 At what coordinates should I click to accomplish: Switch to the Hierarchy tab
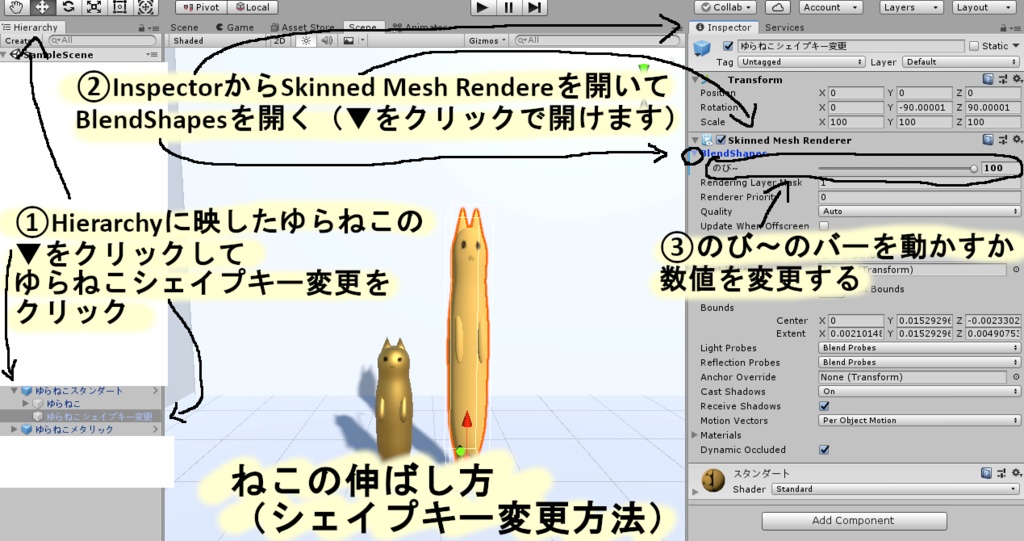[x=31, y=27]
